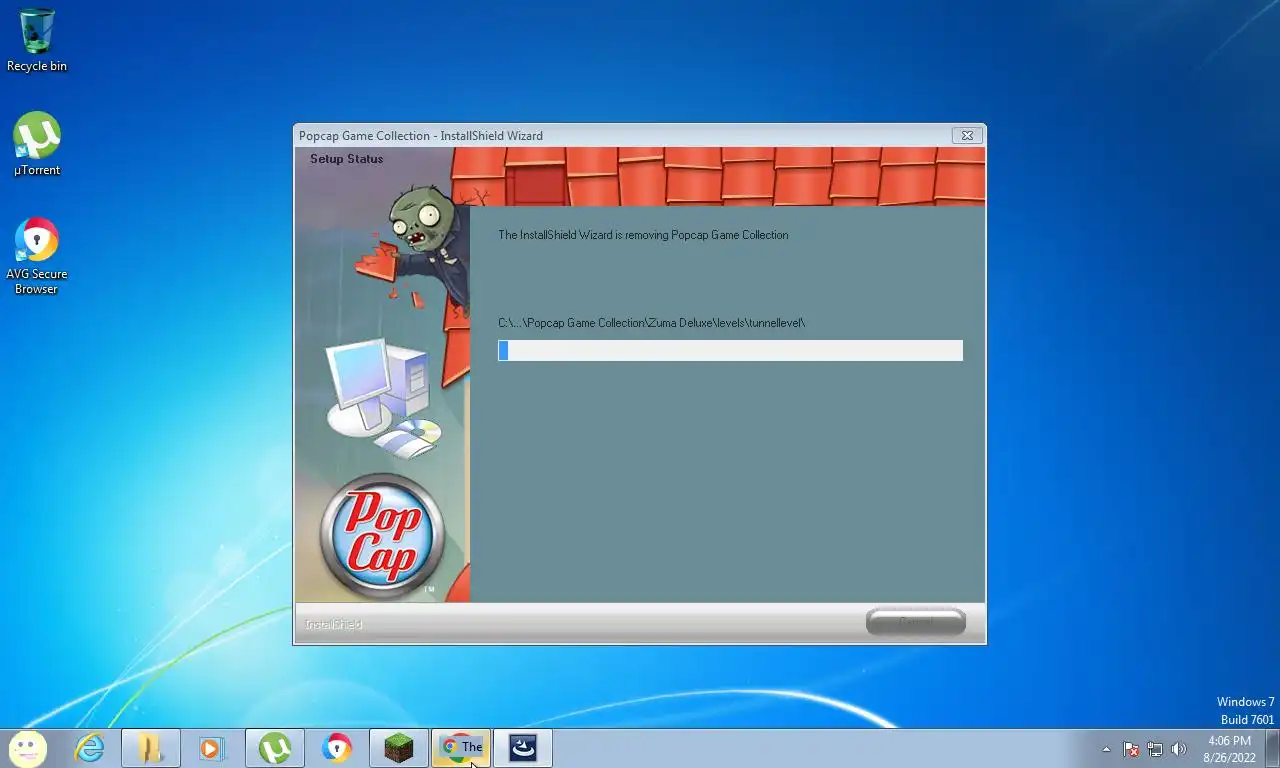The image size is (1280, 768).
Task: Select the InstallShield setup taskbar icon
Action: pyautogui.click(x=523, y=748)
